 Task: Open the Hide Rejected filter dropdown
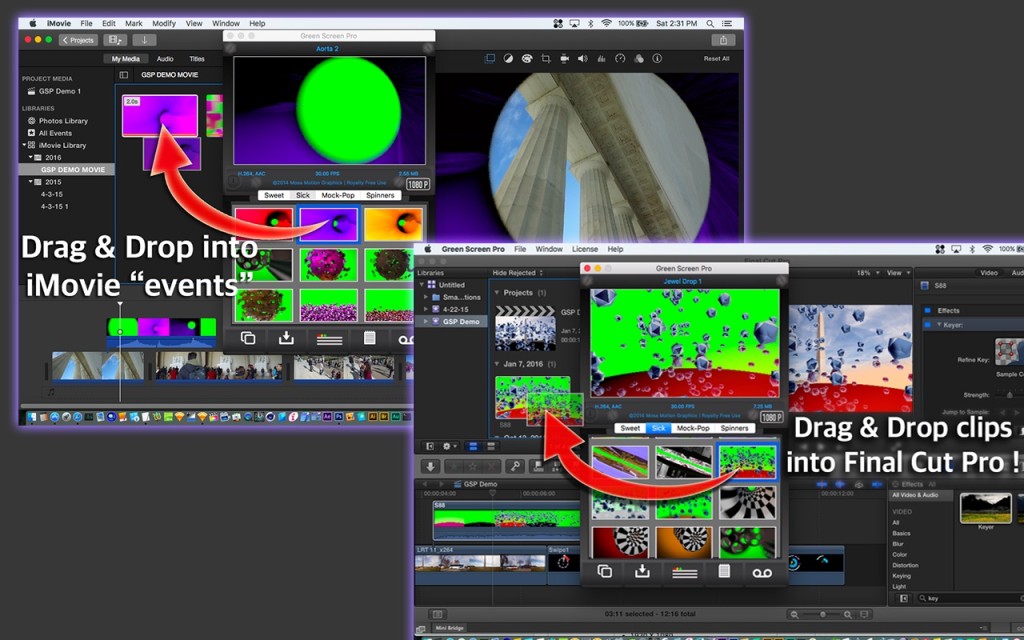515,273
